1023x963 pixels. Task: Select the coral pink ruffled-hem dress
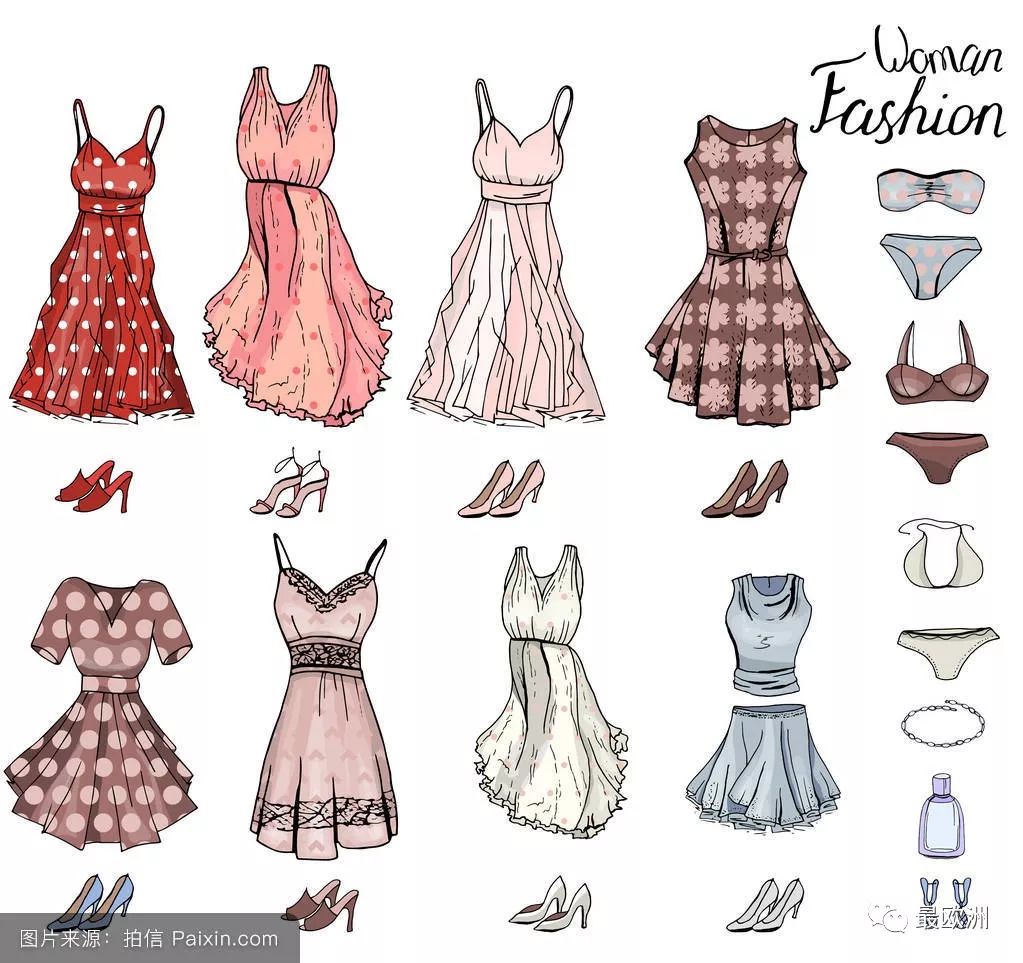coord(297,245)
